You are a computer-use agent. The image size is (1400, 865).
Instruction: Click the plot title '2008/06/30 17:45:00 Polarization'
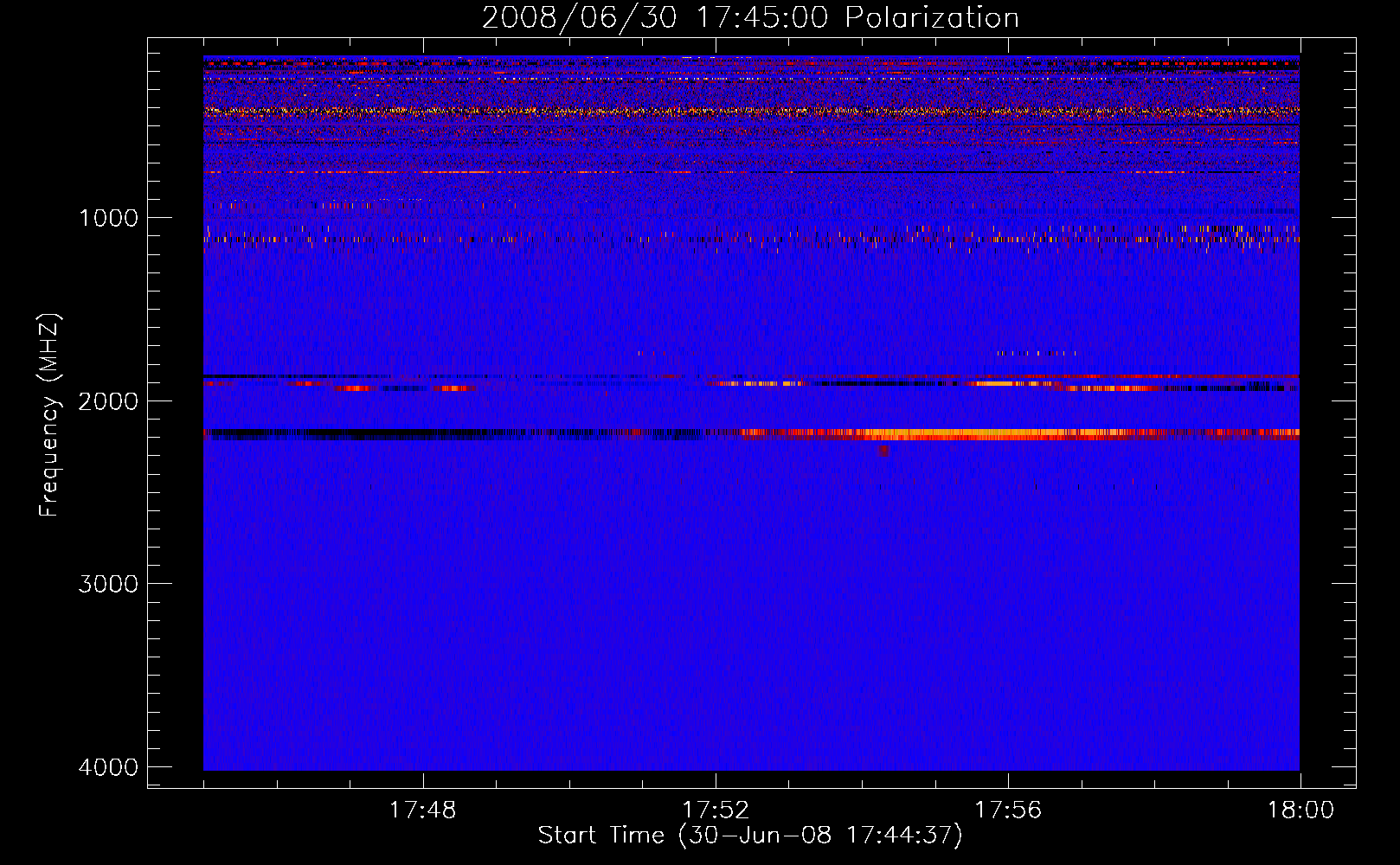coord(750,18)
